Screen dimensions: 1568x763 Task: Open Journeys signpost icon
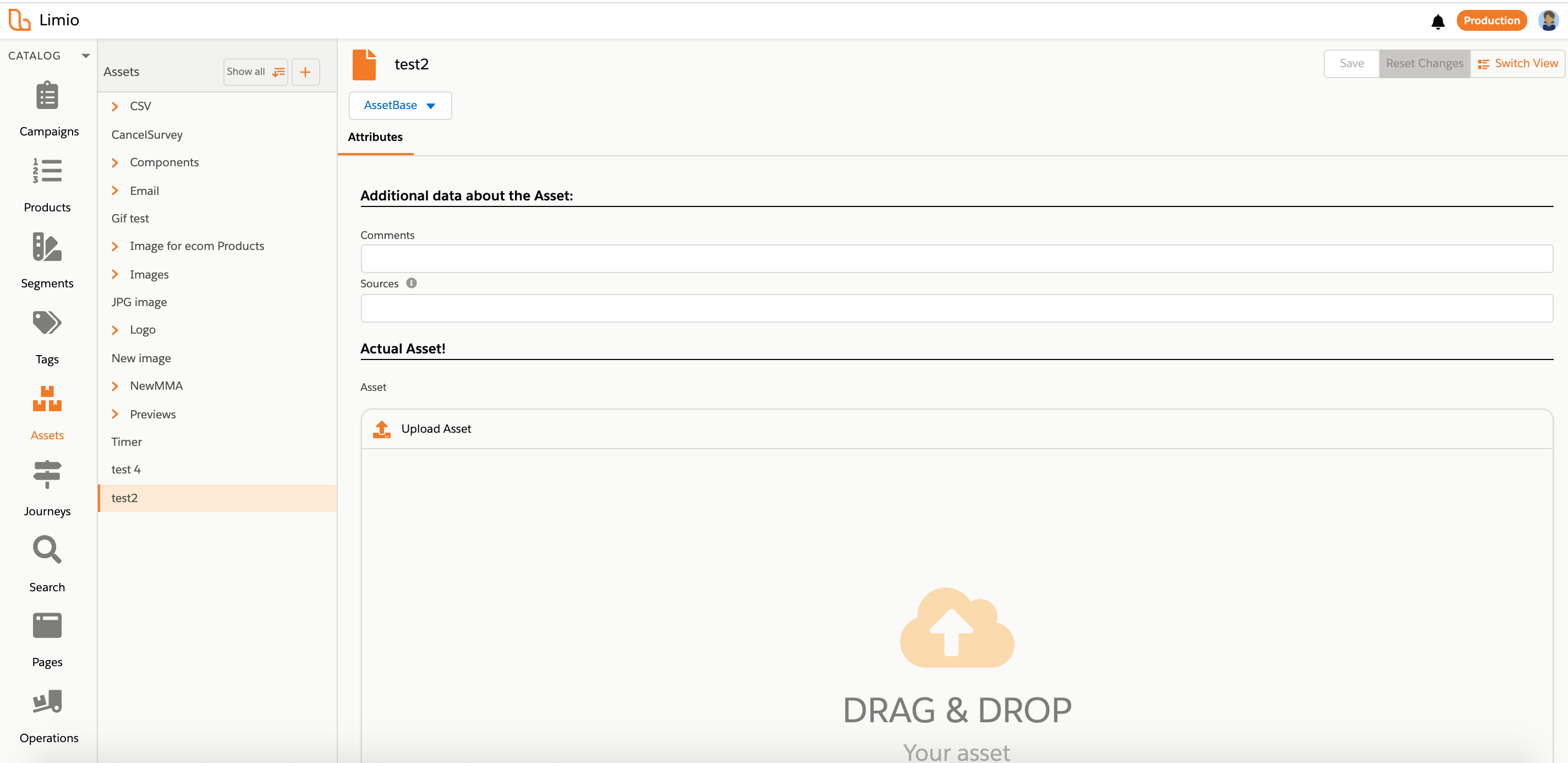pos(47,475)
